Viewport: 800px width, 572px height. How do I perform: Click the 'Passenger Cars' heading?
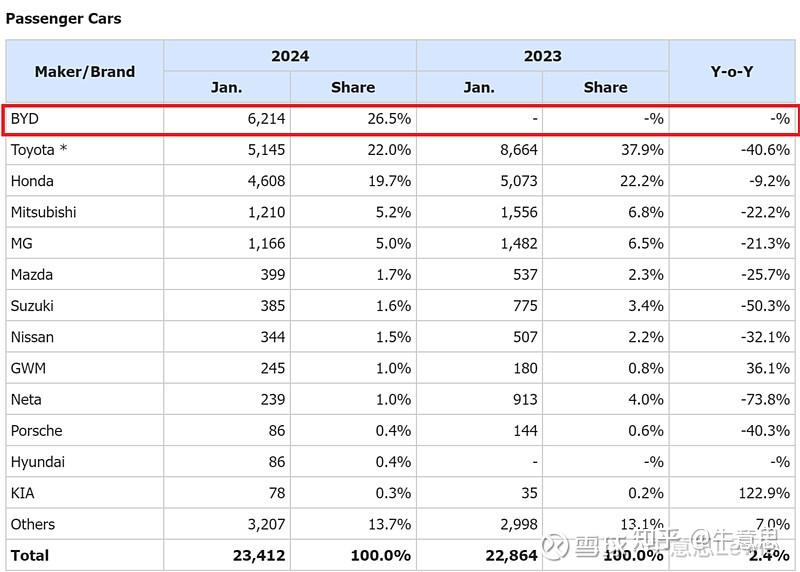pyautogui.click(x=63, y=19)
